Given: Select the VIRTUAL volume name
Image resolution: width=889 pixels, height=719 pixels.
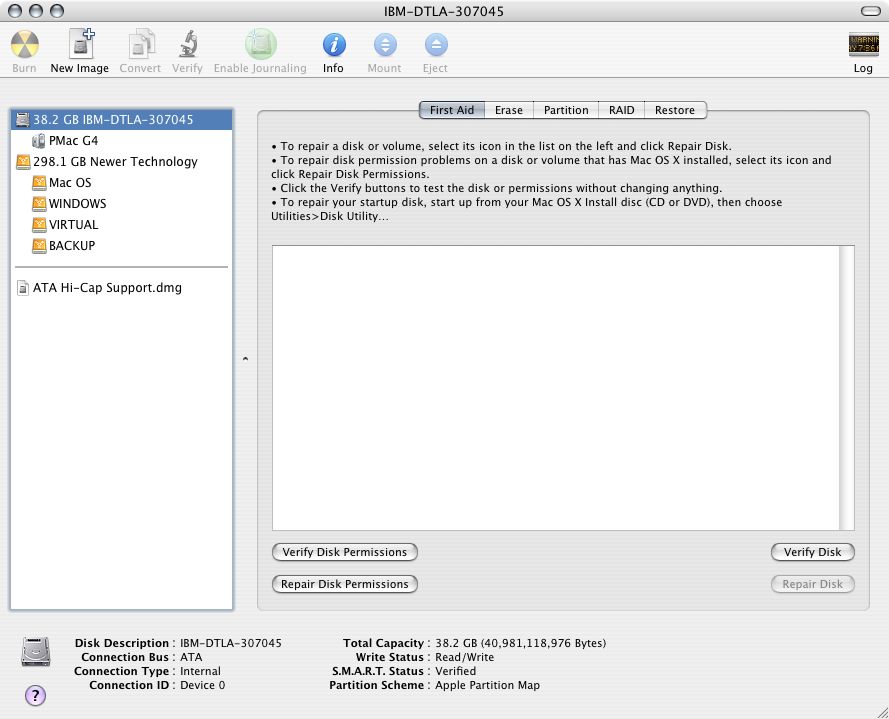Looking at the screenshot, I should click(x=73, y=225).
